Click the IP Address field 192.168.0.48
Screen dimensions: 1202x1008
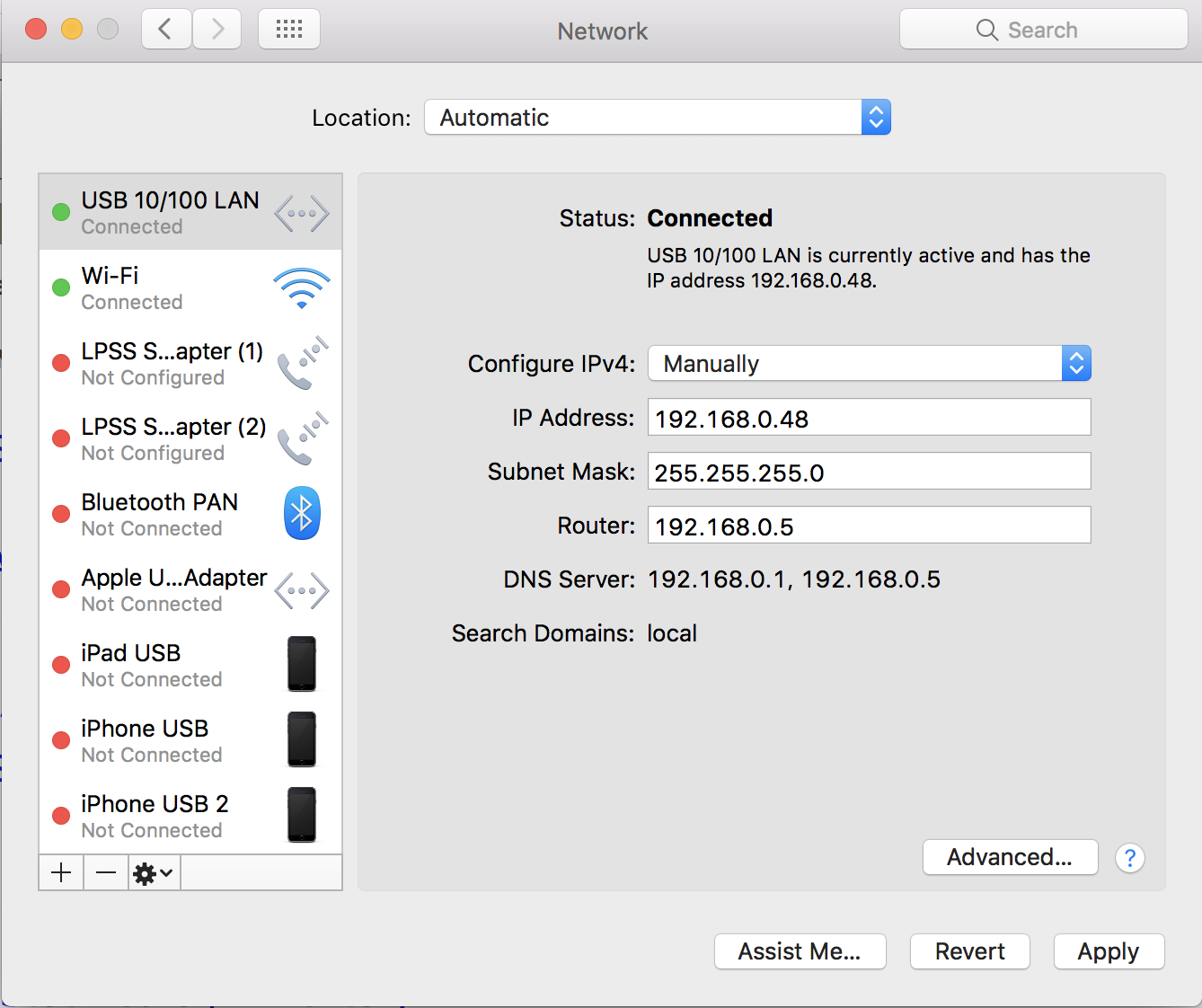[x=870, y=418]
